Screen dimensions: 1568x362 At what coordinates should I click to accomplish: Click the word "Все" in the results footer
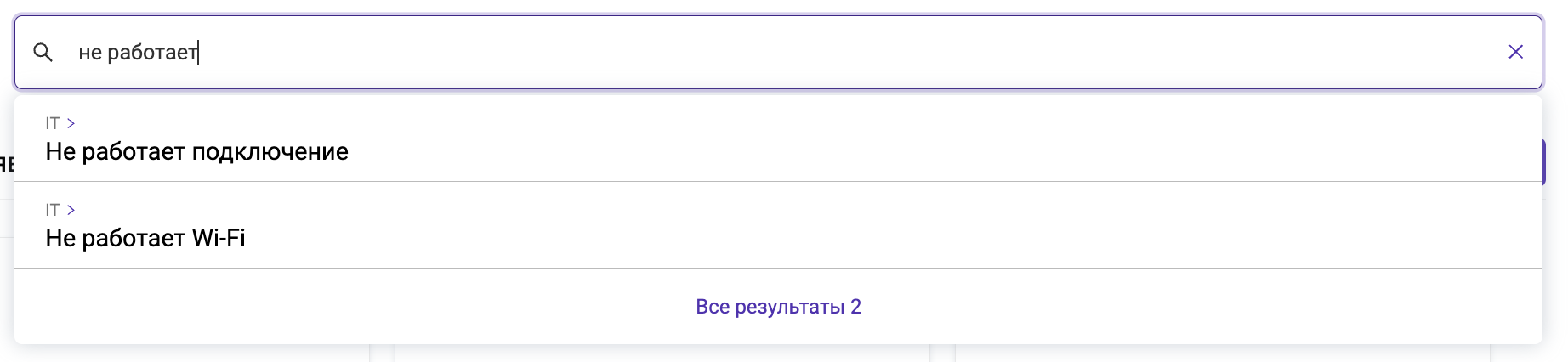tap(713, 307)
